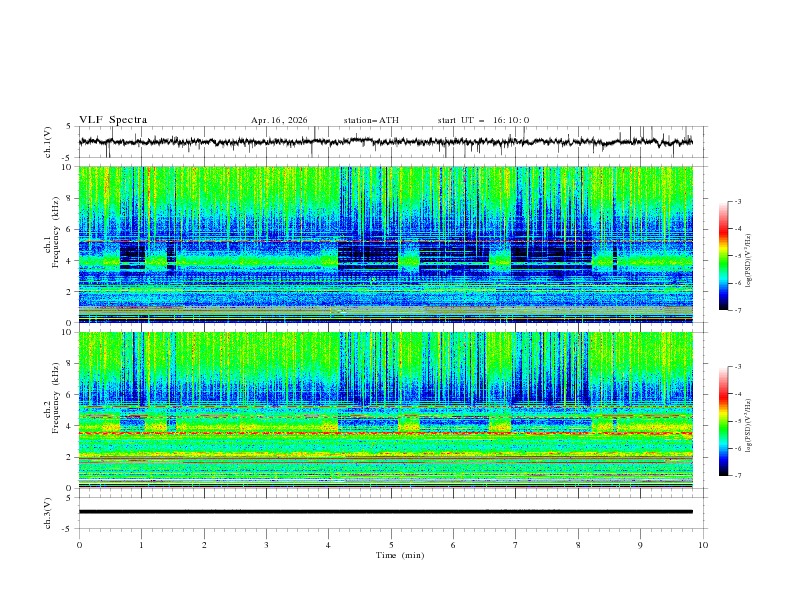Viewport: 792px width, 612px height.
Task: Click the station=ATH label
Action: pos(371,120)
